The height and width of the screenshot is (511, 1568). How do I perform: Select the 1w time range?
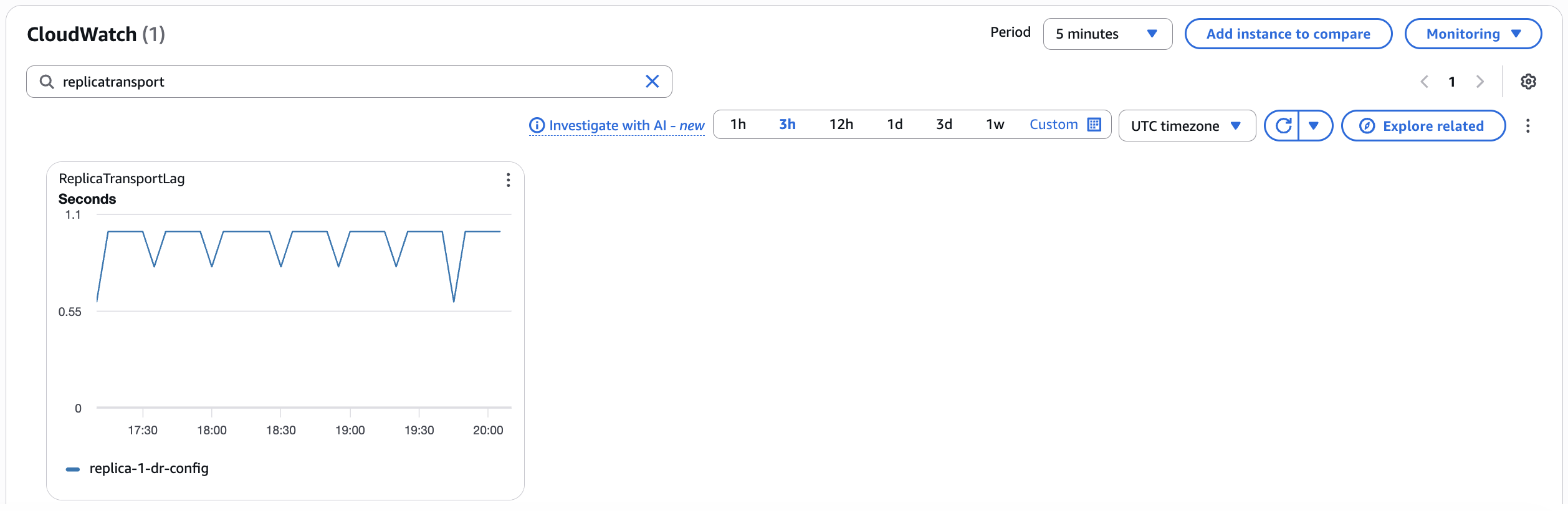(995, 125)
